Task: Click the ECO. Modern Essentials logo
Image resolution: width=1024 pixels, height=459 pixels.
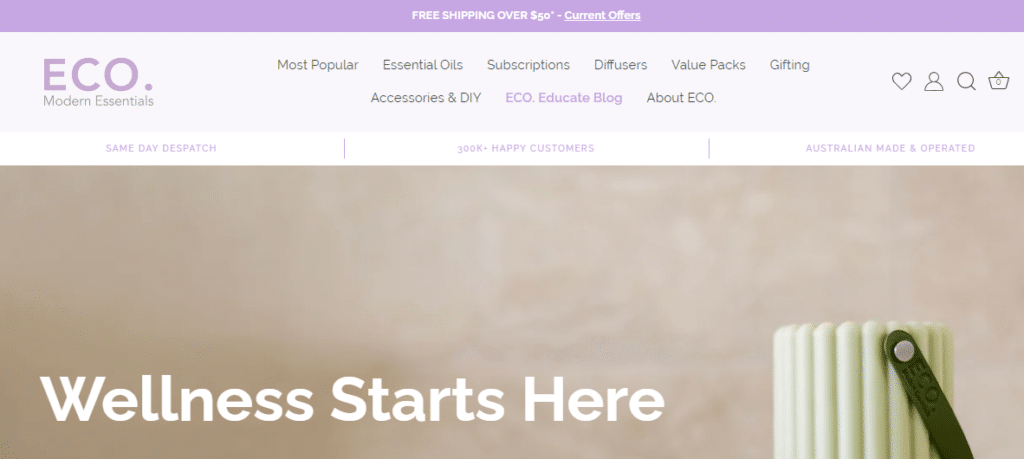Action: (x=99, y=82)
